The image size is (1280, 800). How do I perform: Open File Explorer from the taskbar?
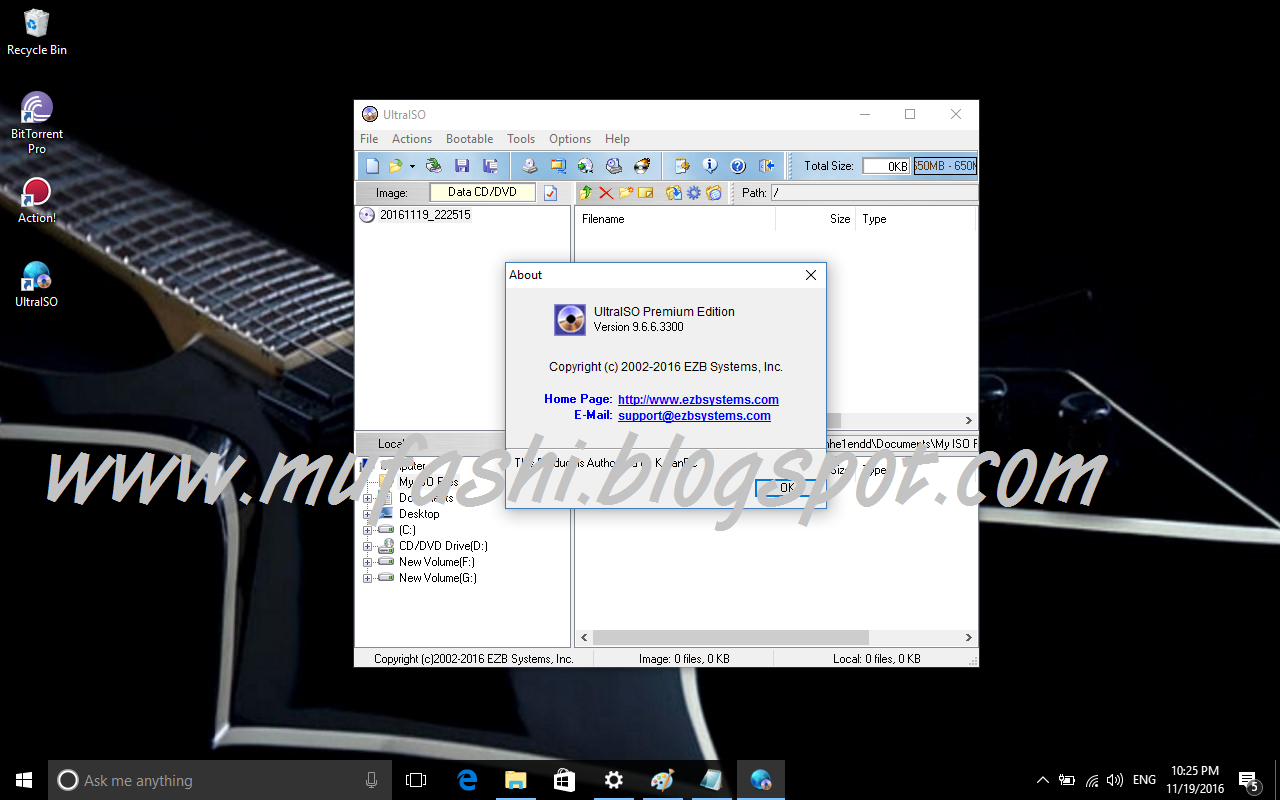coord(516,780)
